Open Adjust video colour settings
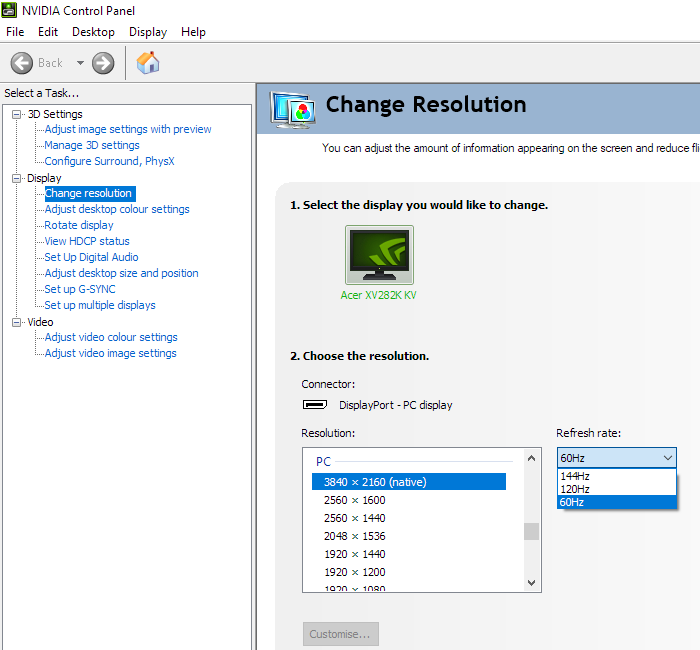The image size is (700, 650). 111,337
